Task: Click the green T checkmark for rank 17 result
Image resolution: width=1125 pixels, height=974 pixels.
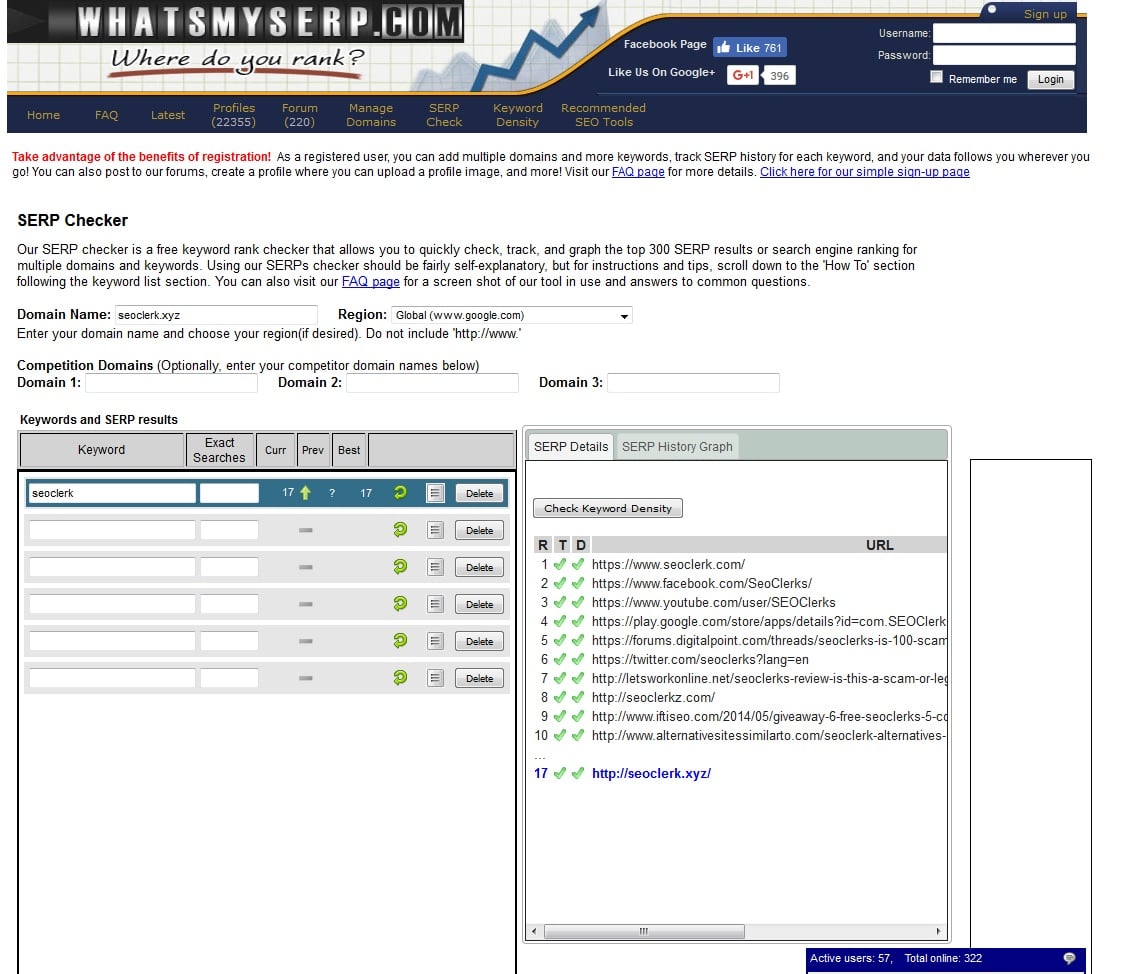Action: (x=560, y=773)
